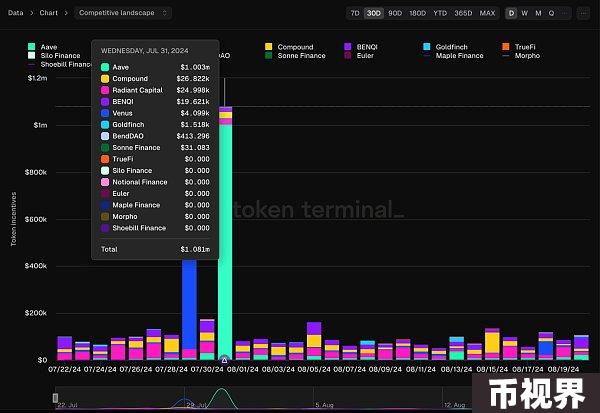Toggle the Shoebill Finance legend entry
This screenshot has height=413, width=600.
click(59, 64)
